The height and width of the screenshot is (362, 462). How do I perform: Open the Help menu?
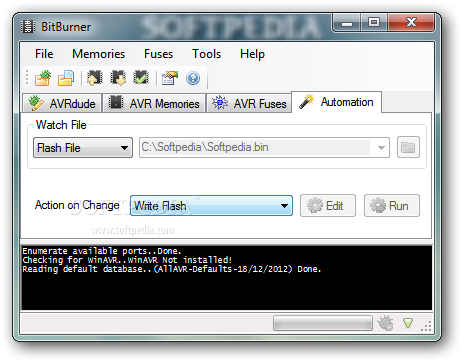tap(252, 54)
